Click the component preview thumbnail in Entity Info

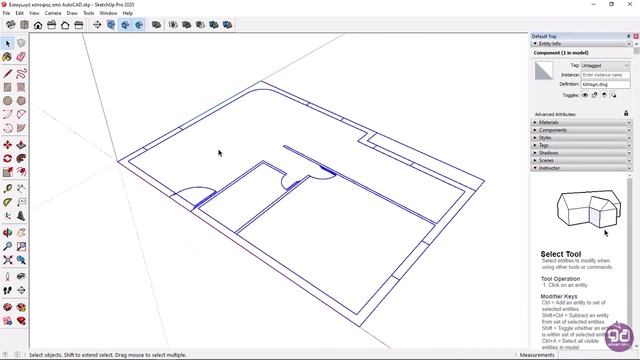(x=544, y=71)
